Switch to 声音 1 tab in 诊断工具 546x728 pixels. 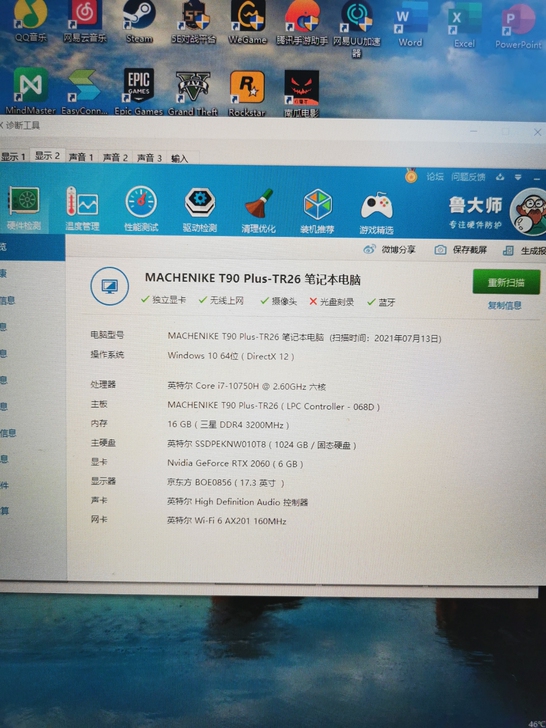(81, 157)
